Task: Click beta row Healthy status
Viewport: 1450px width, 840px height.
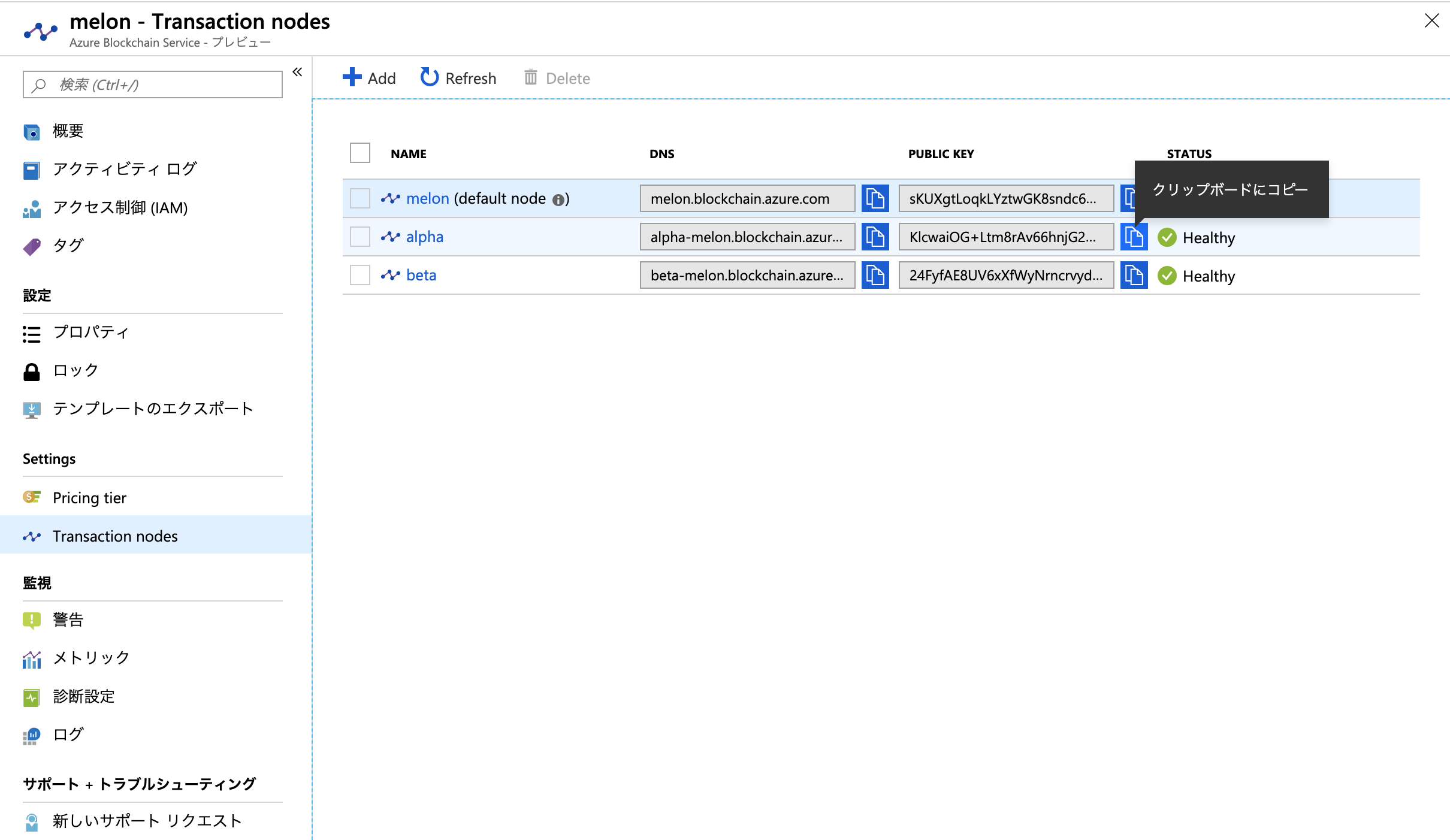Action: (1197, 276)
